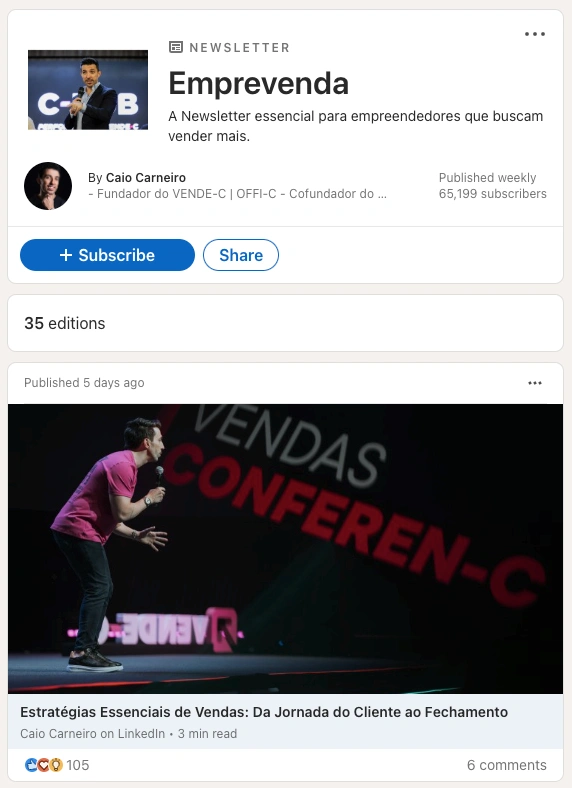Click the like reaction icon under article

coord(31,765)
